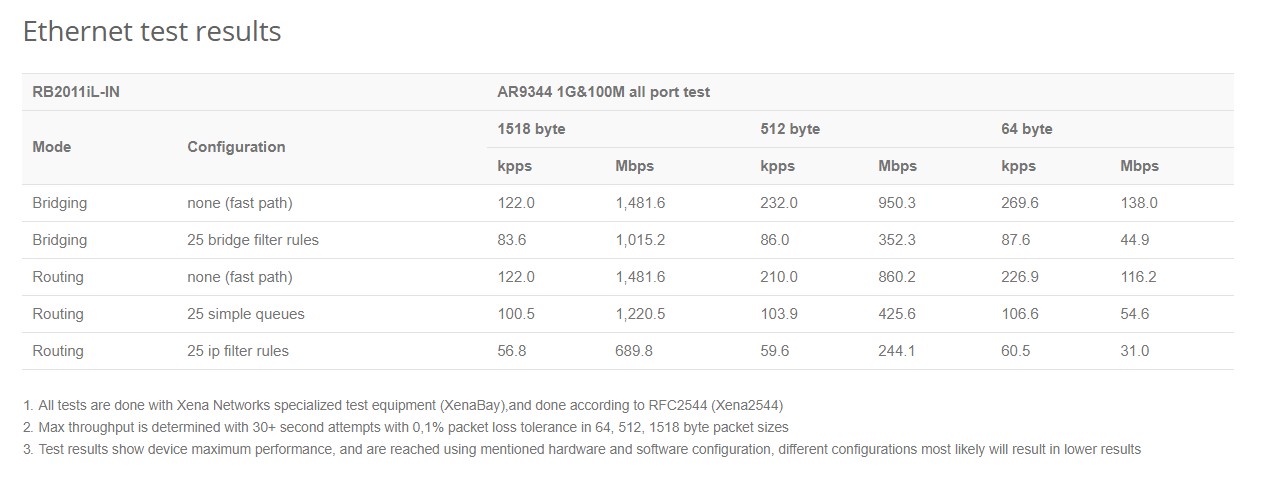This screenshot has width=1267, height=481.
Task: Click footnote about max throughput packet loss
Action: click(405, 428)
